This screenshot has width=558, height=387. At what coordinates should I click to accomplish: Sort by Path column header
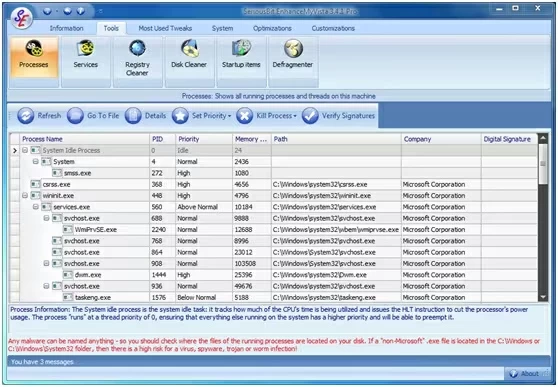click(x=336, y=139)
